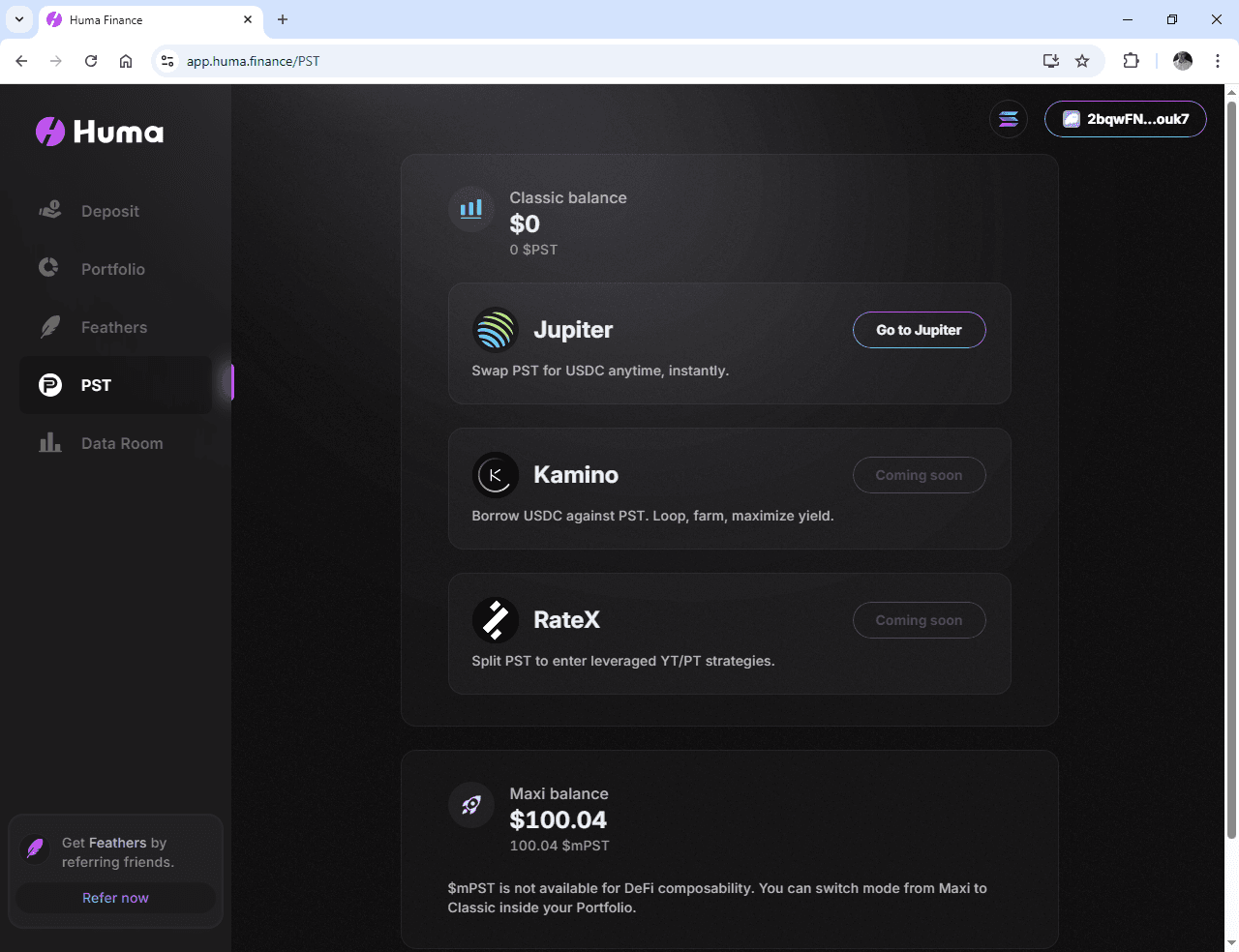Click the scrollbar down arrow
The width and height of the screenshot is (1239, 952).
click(1231, 943)
